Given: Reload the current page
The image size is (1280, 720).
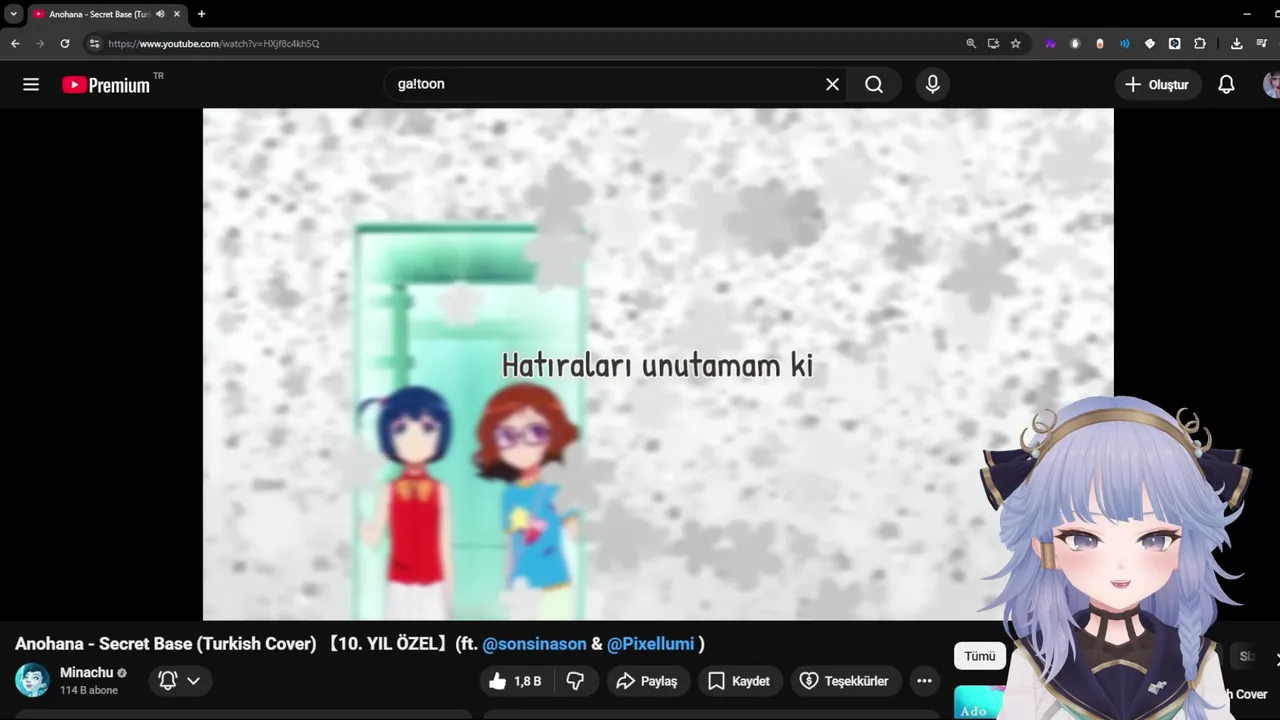Looking at the screenshot, I should 65,44.
